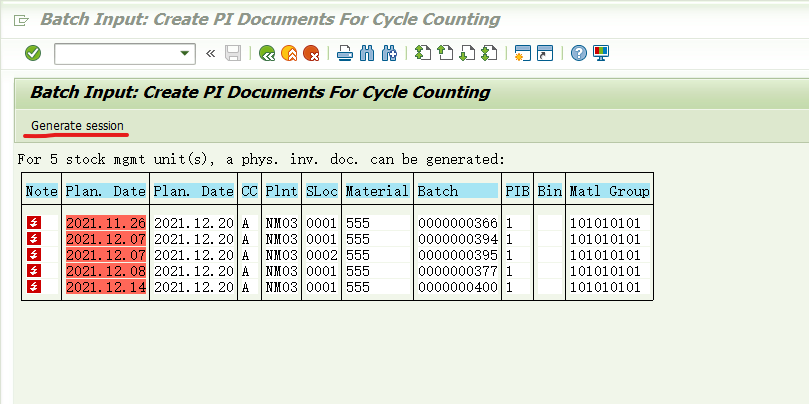Go to First Page icon
Viewport: 809px width, 404px height.
[423, 53]
